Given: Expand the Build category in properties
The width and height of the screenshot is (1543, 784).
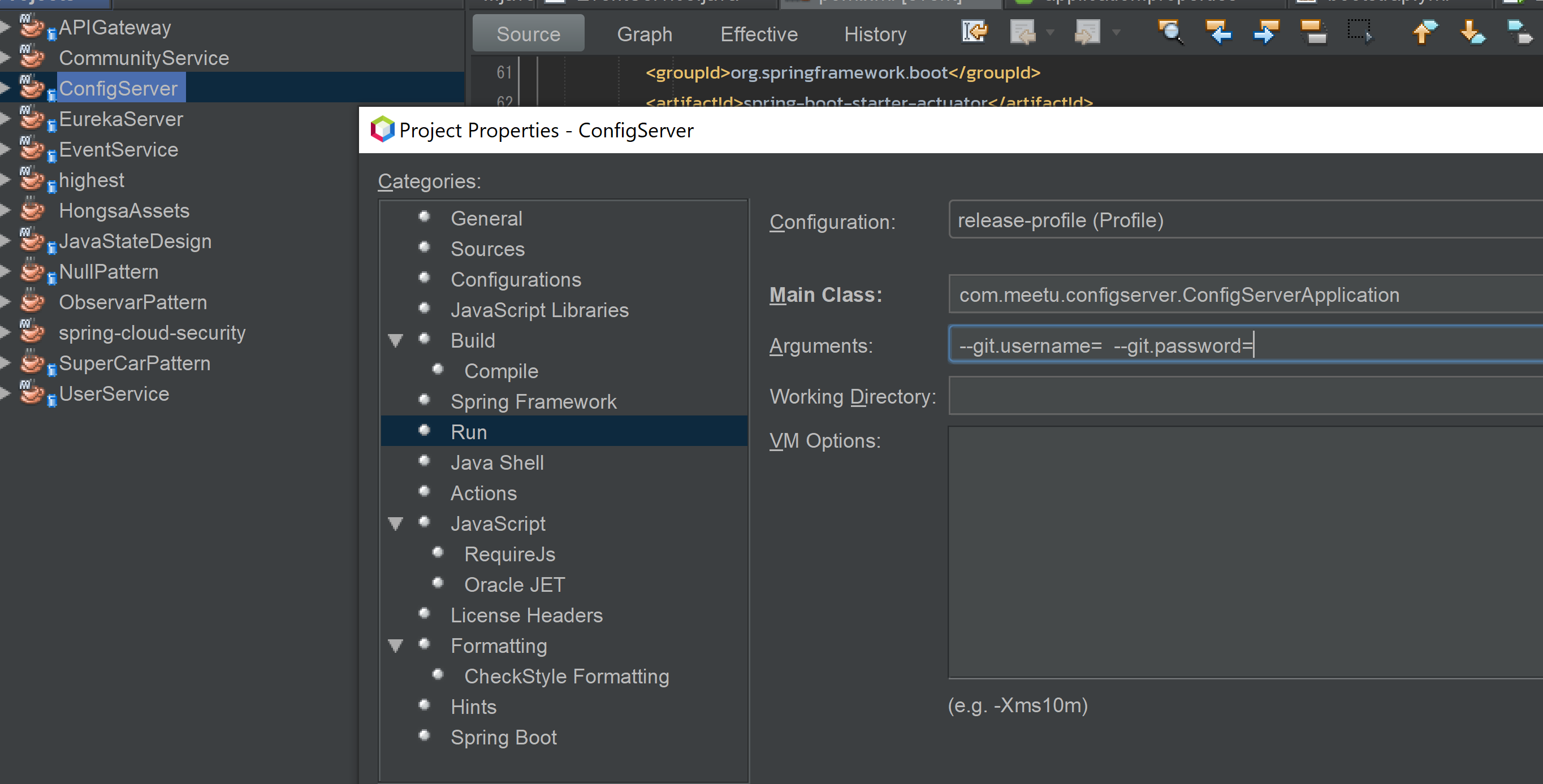Looking at the screenshot, I should 398,340.
